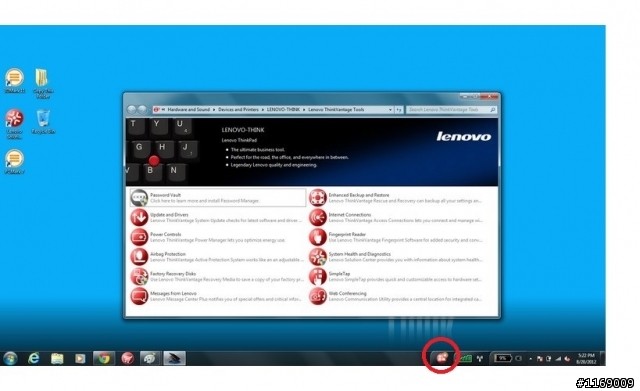Select 'Devices and Printers' in the breadcrumb
The width and height of the screenshot is (640, 391).
(238, 109)
